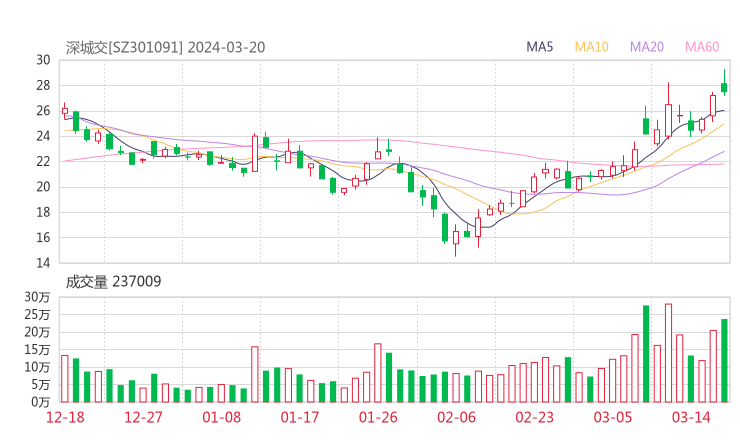Screen dimensions: 740x440
Task: Click the volume axis label 10万
Action: tap(37, 367)
